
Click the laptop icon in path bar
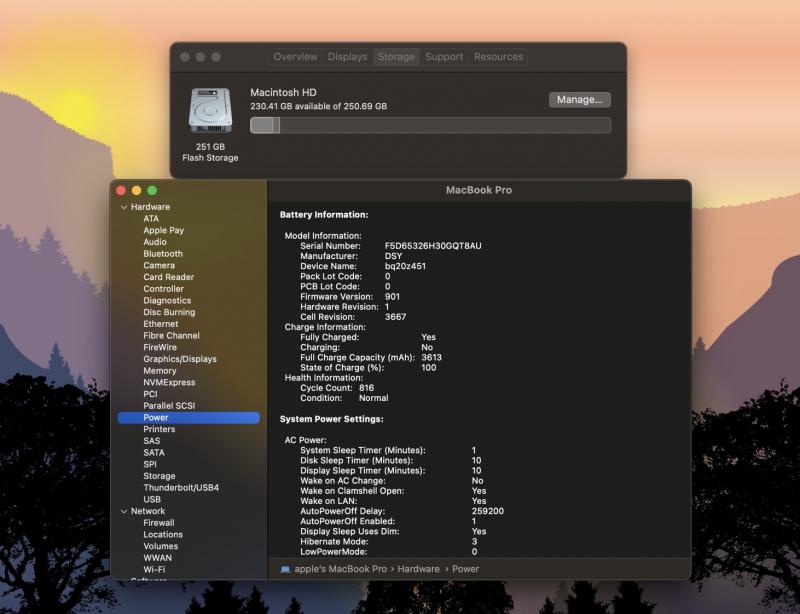click(x=285, y=569)
